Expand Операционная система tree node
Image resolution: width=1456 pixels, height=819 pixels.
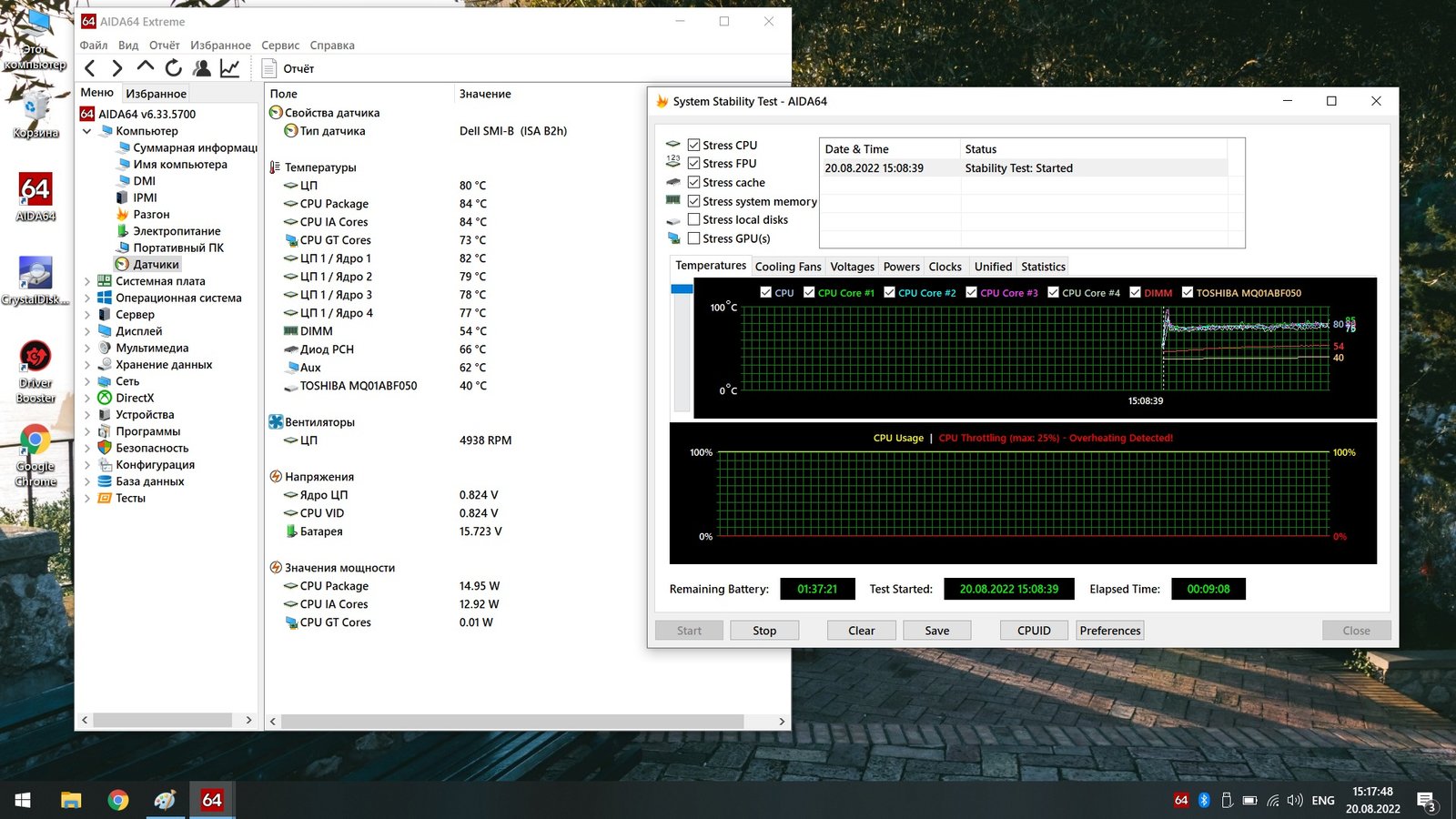87,298
